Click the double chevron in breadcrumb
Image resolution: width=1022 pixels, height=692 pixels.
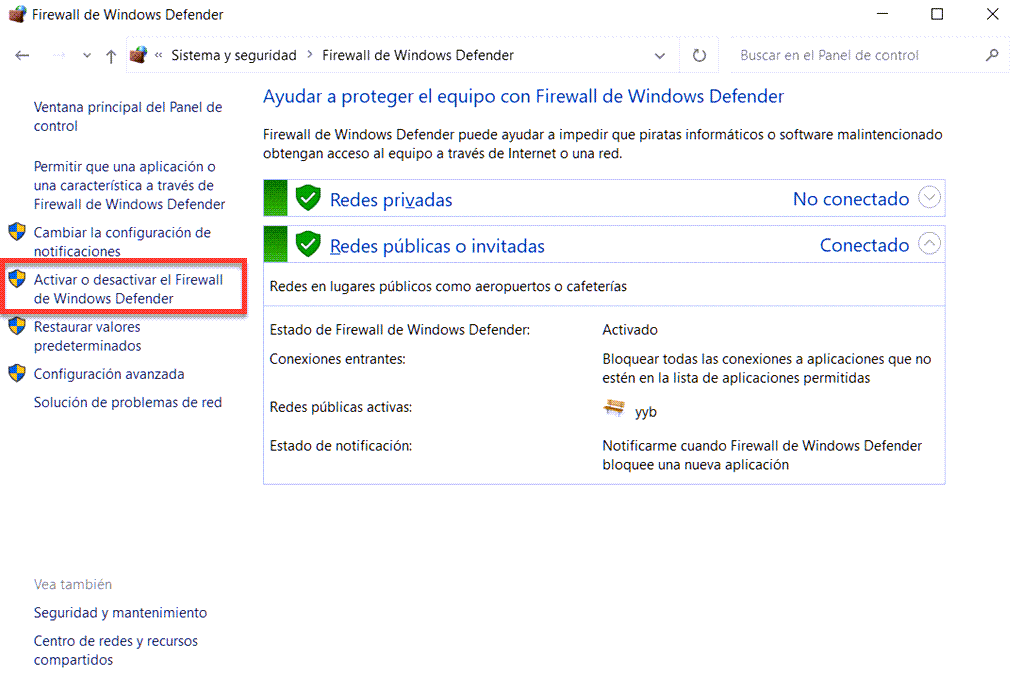(158, 55)
